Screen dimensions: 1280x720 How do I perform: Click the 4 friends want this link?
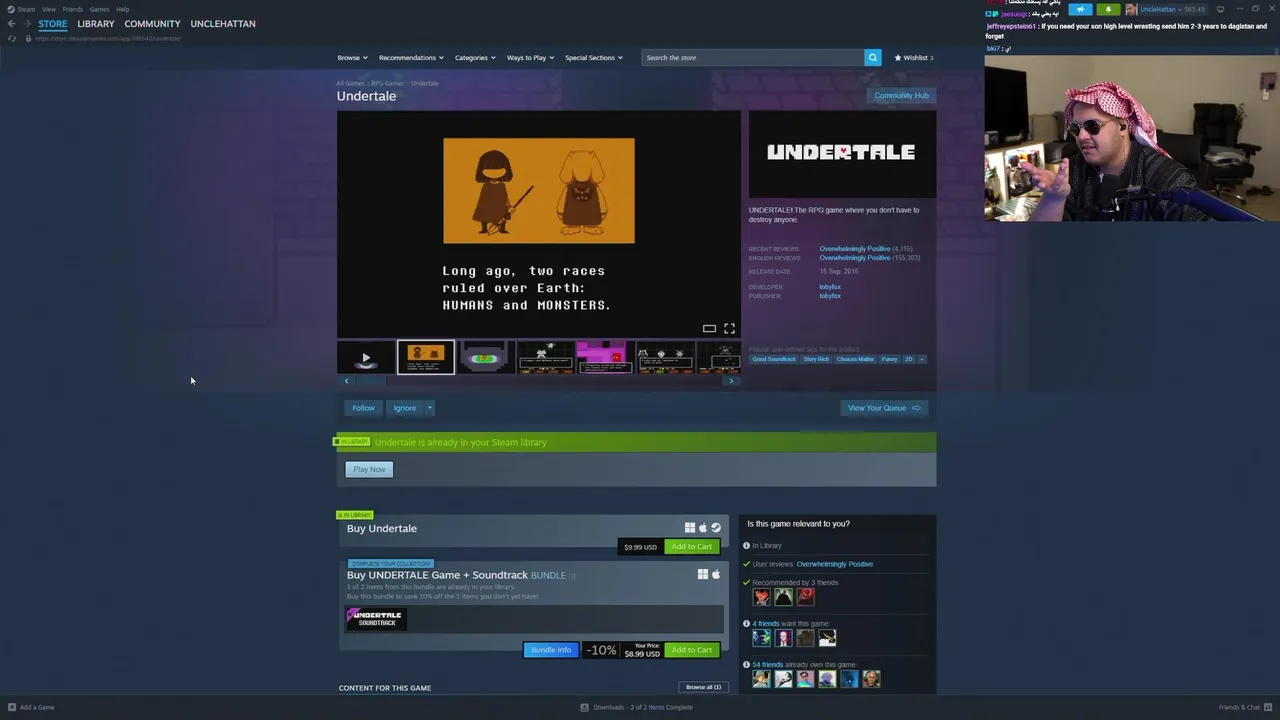tap(766, 624)
